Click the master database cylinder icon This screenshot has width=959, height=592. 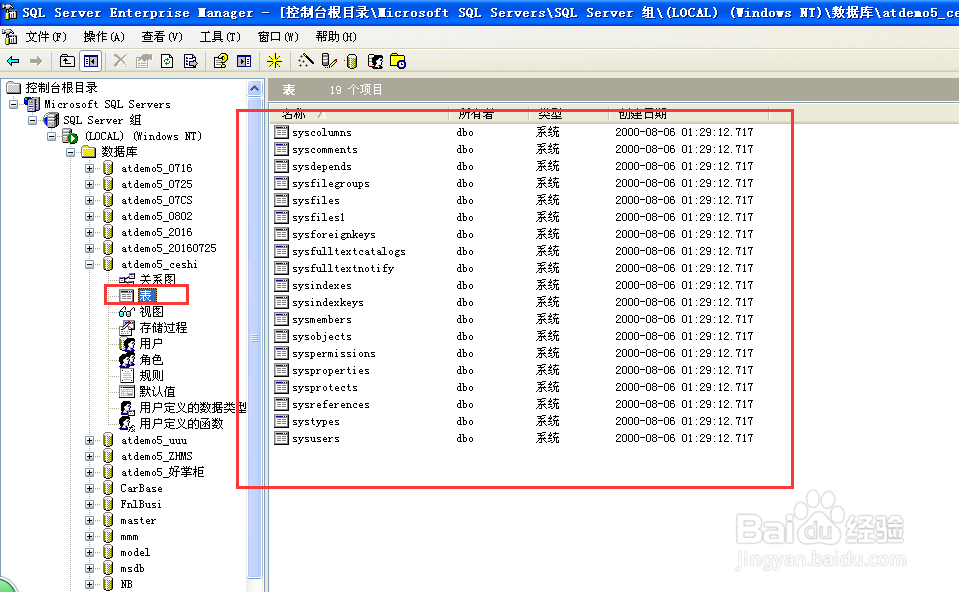point(108,520)
